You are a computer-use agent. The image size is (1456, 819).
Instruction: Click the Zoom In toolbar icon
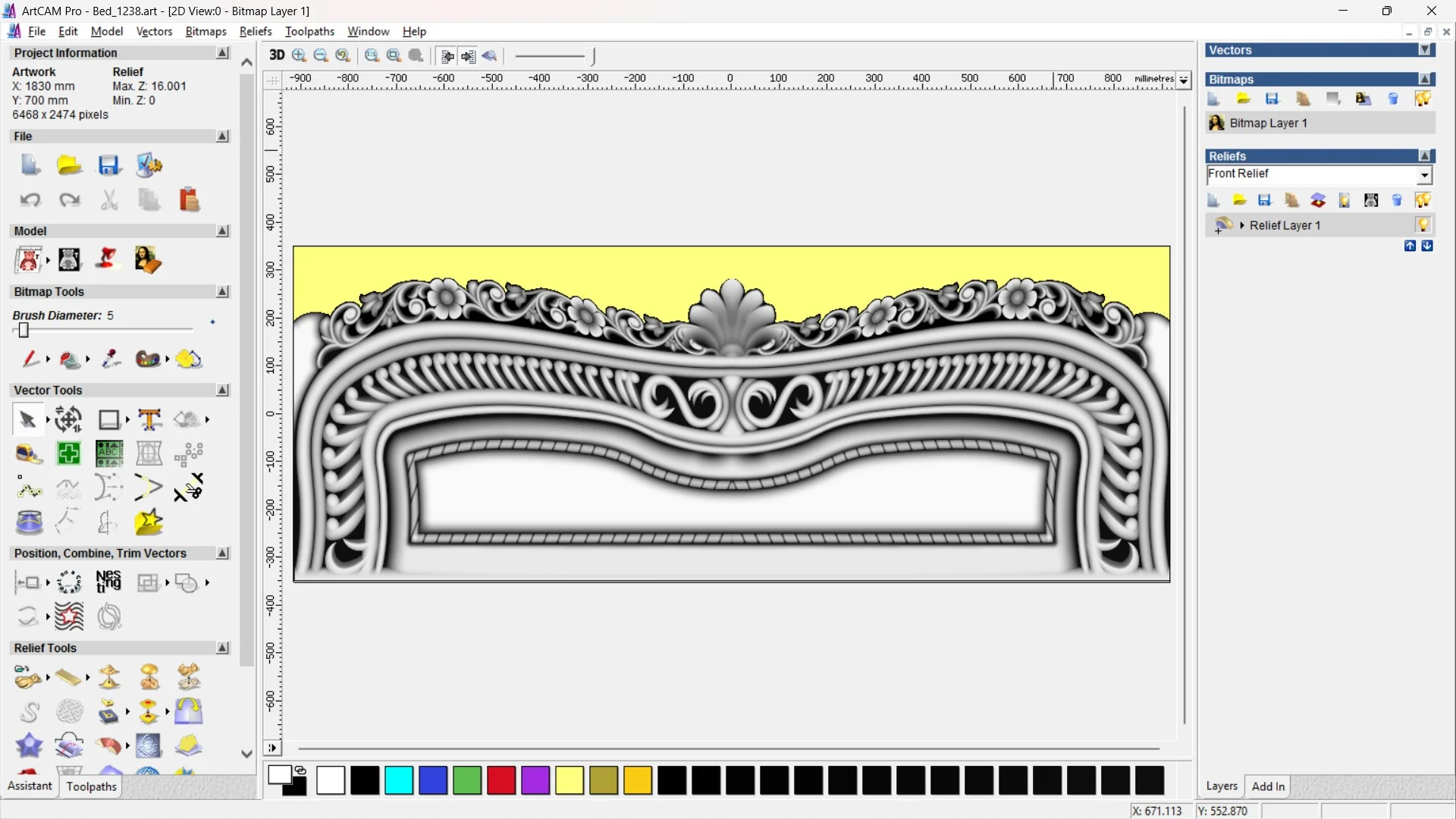pyautogui.click(x=300, y=55)
